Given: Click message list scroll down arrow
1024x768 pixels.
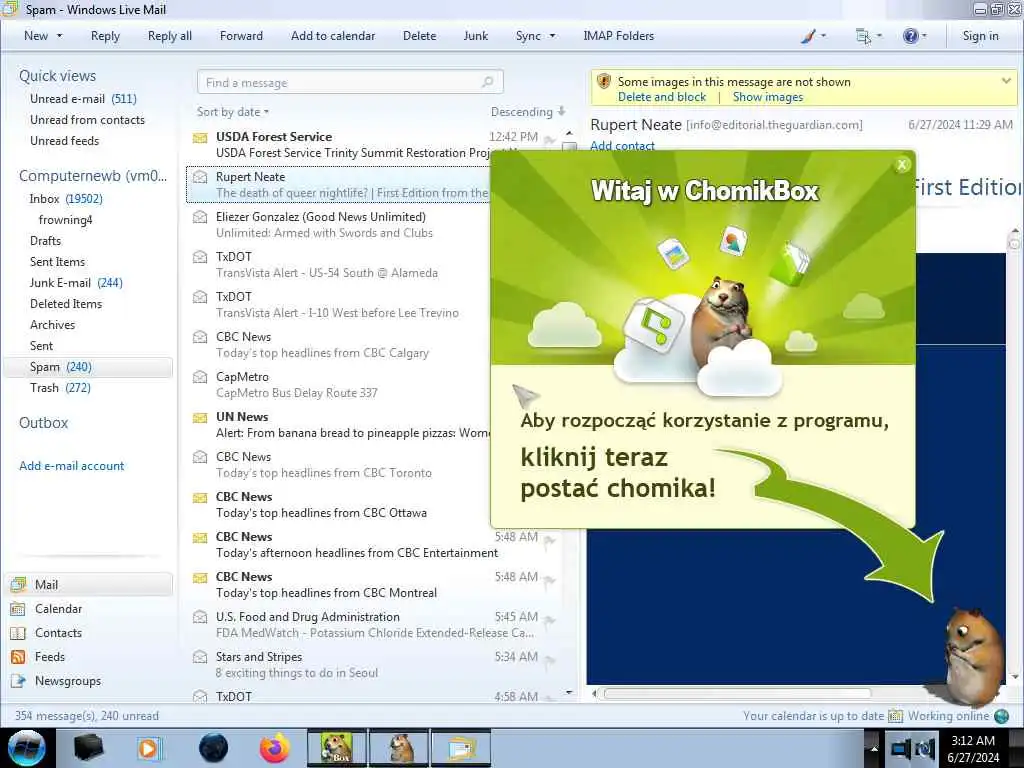Looking at the screenshot, I should pyautogui.click(x=569, y=692).
